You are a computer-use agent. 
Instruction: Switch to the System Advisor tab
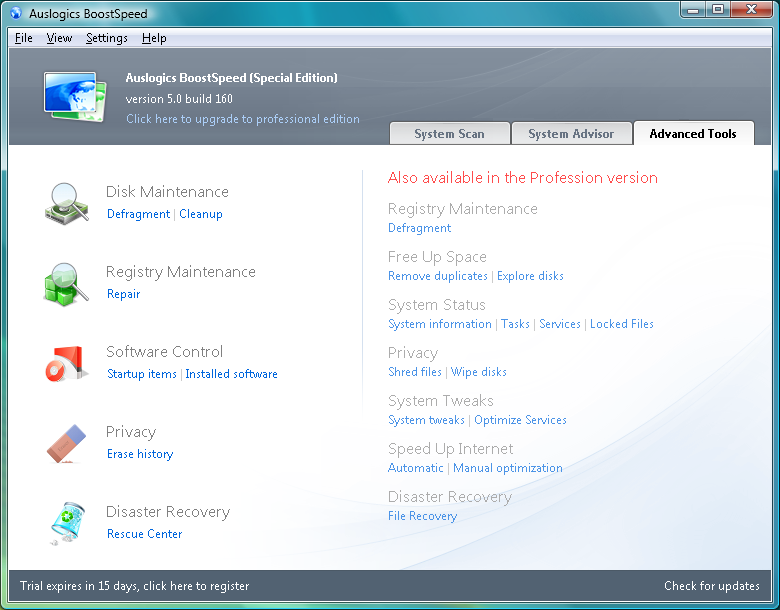click(x=571, y=134)
